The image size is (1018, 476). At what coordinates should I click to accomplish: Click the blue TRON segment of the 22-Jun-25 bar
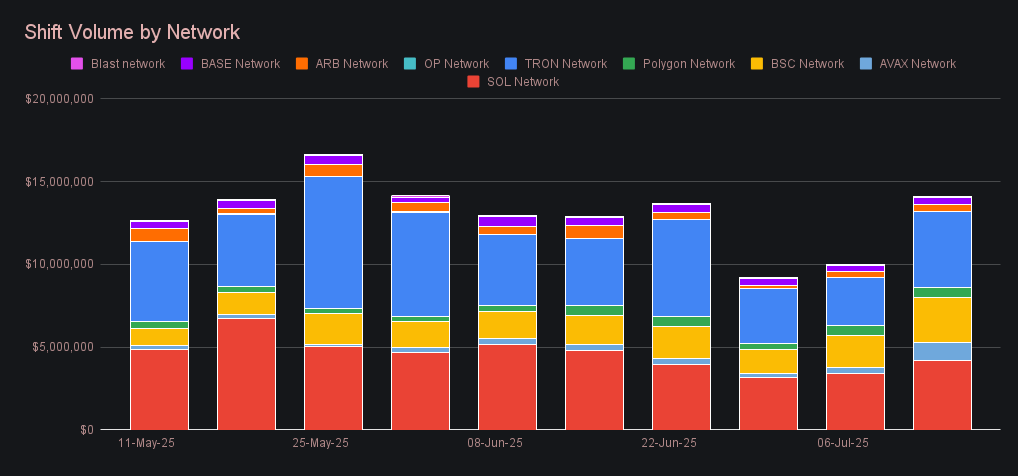[x=682, y=267]
